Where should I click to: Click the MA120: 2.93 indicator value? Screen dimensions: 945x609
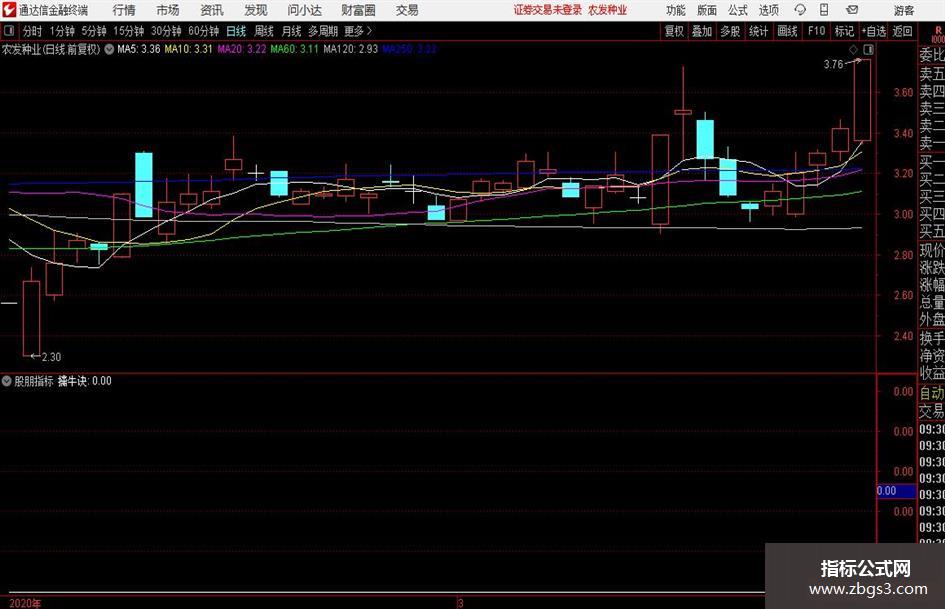point(351,49)
